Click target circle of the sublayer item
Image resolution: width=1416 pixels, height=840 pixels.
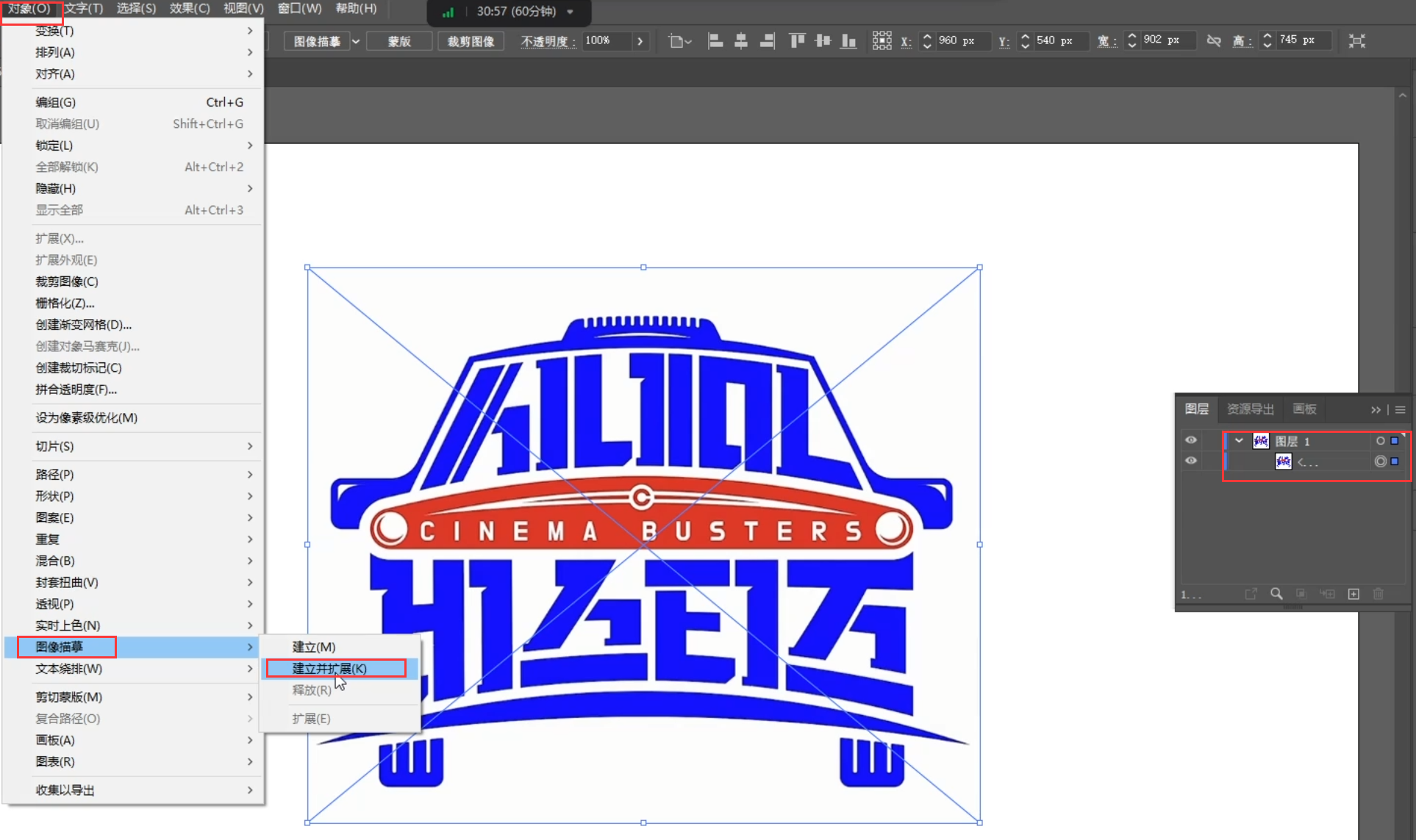click(1380, 462)
